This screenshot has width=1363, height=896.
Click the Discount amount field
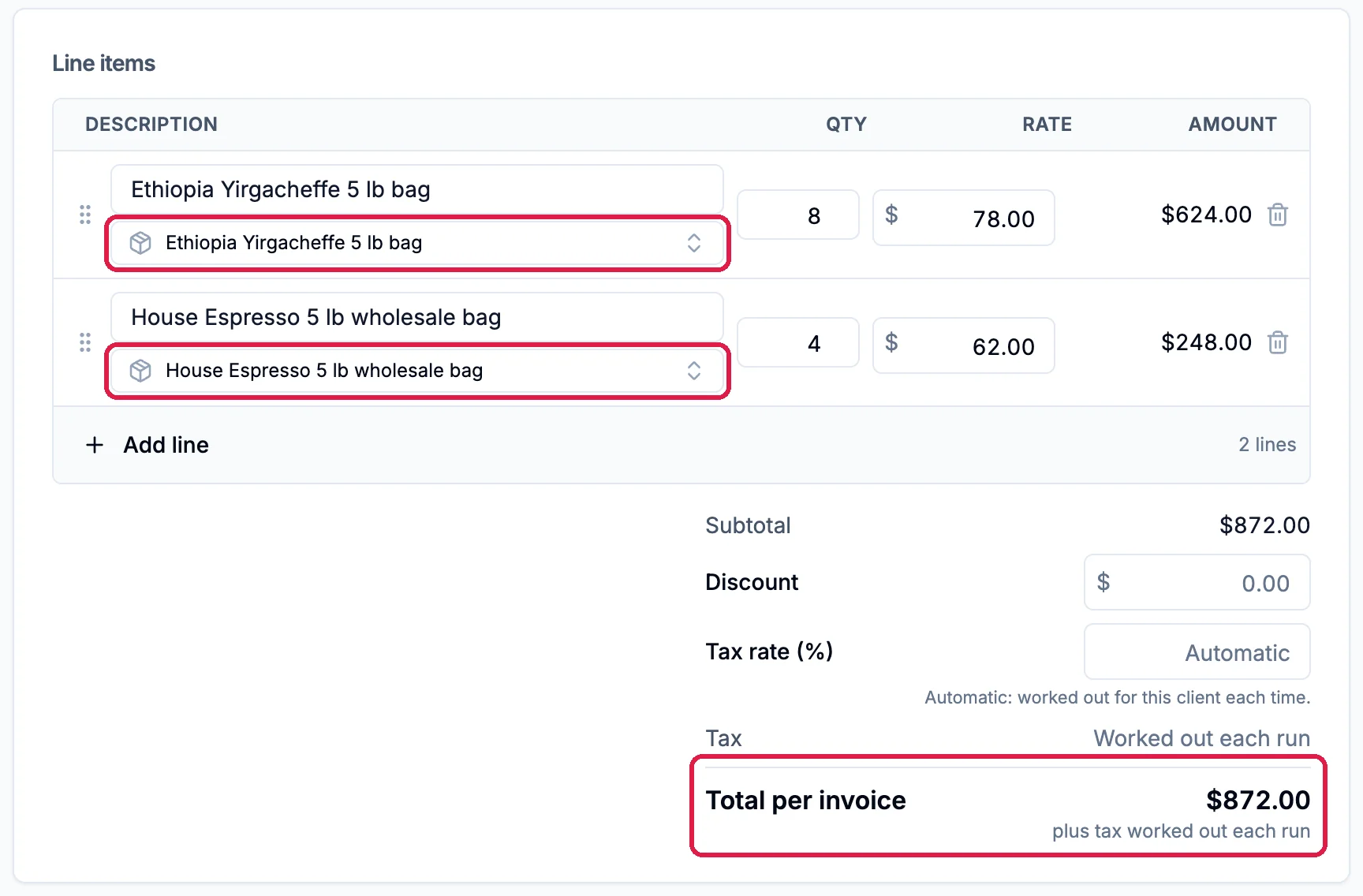1197,582
